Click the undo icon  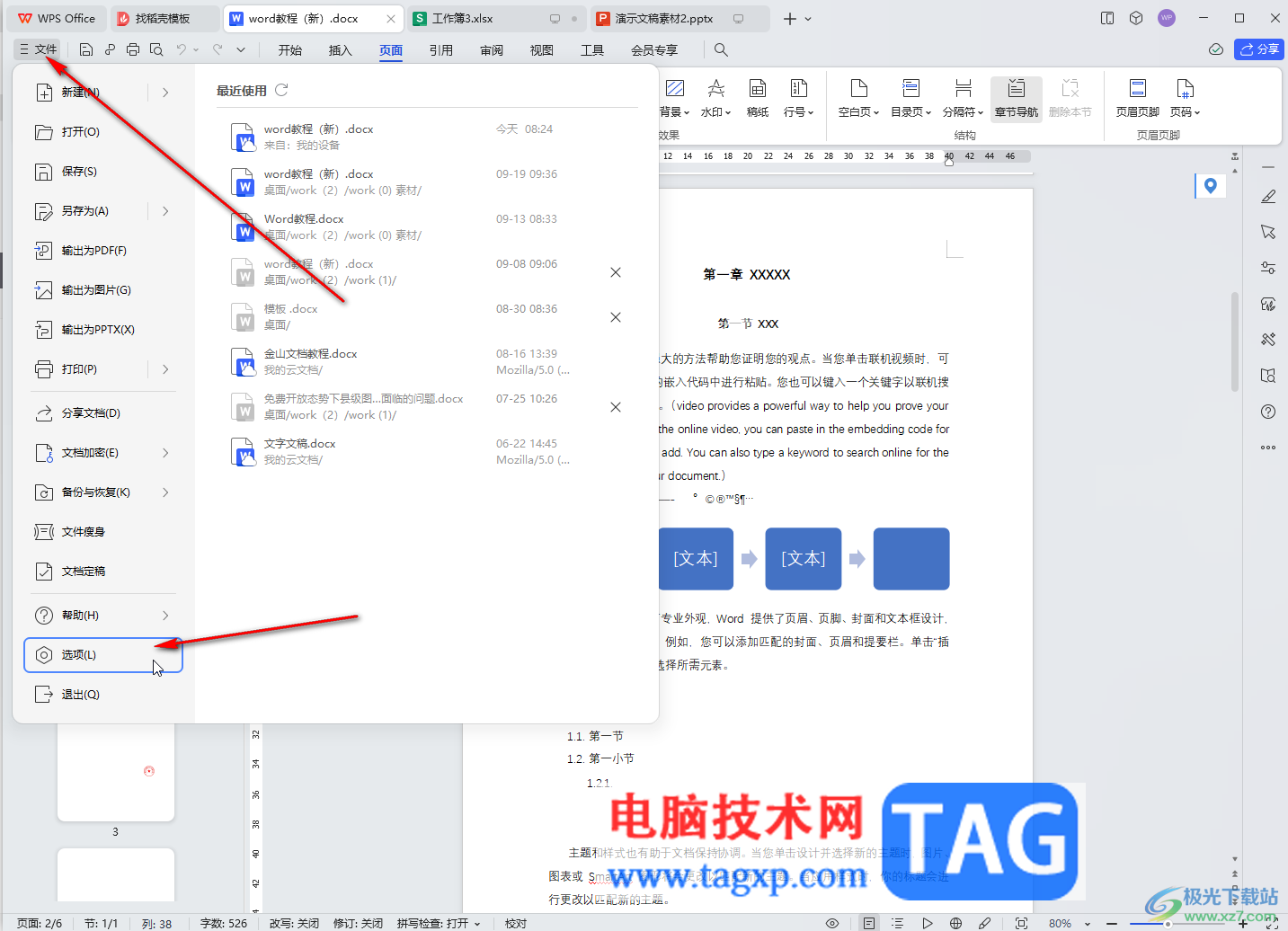point(182,49)
